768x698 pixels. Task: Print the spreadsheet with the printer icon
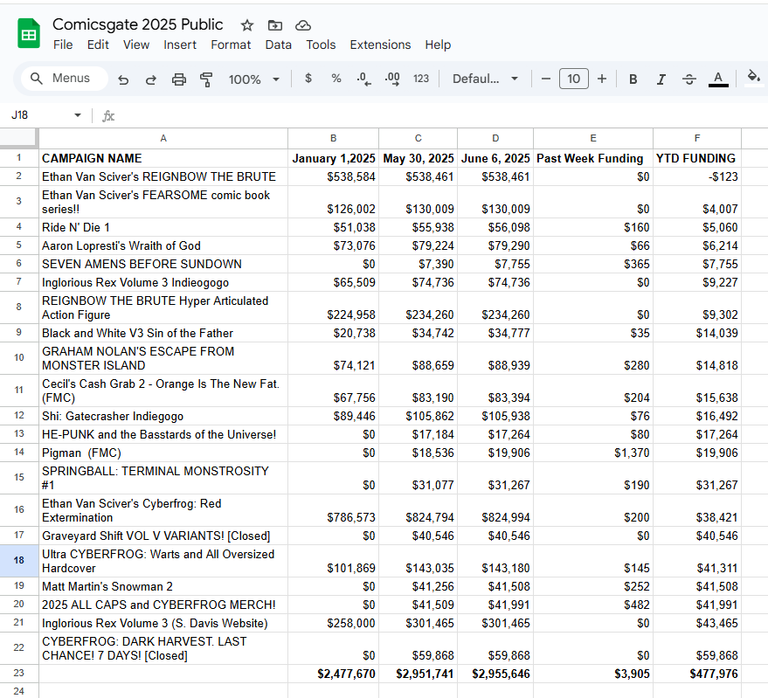point(179,79)
